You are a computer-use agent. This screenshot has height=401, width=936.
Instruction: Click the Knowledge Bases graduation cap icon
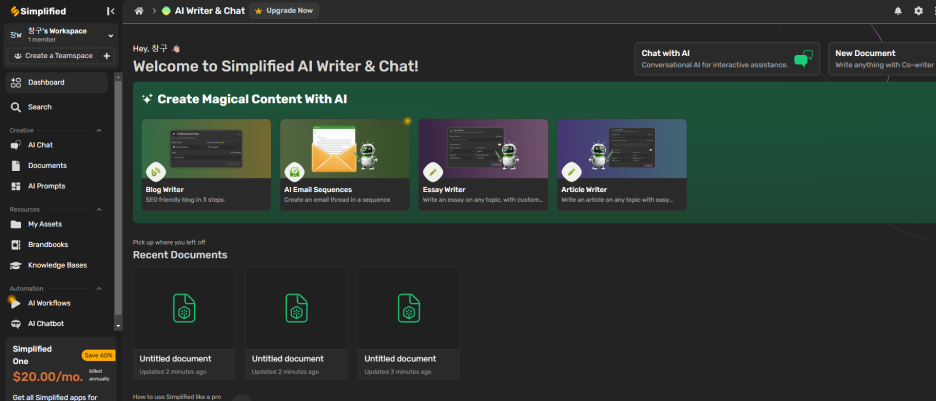point(16,265)
